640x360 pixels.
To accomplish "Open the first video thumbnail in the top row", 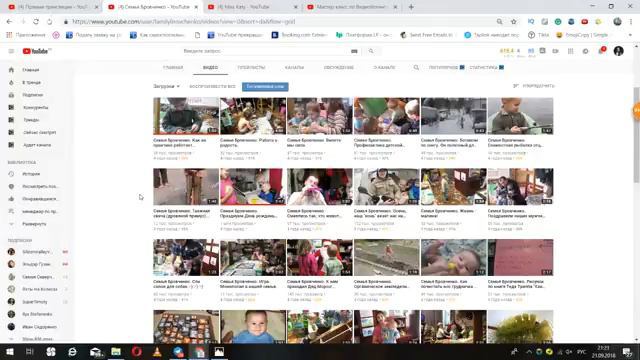I will [186, 116].
